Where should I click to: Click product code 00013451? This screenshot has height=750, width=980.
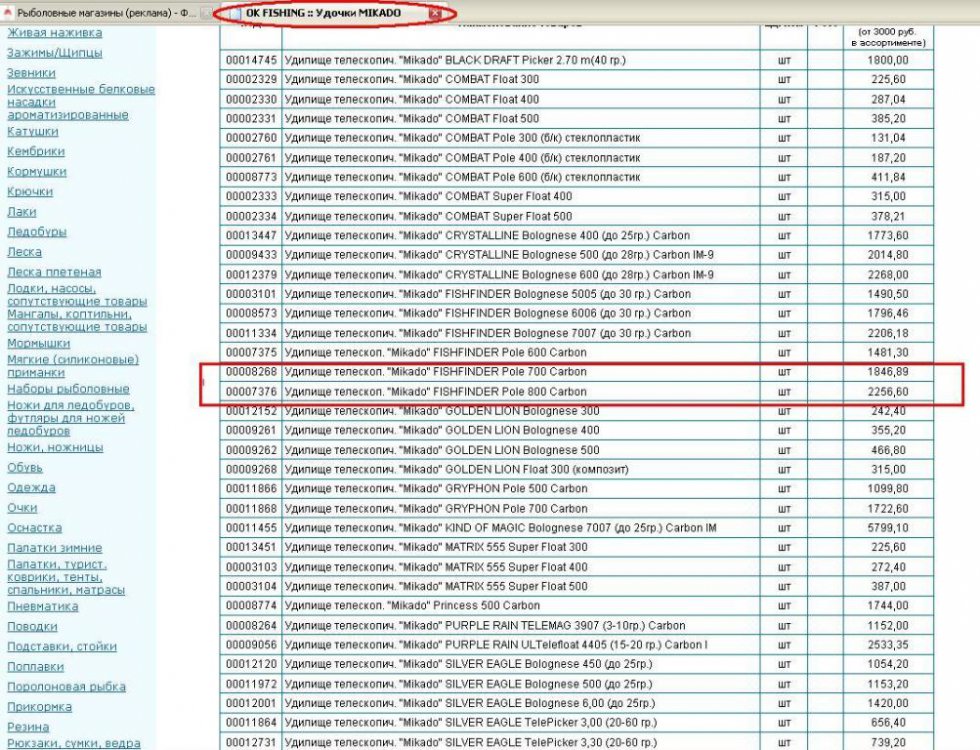251,547
